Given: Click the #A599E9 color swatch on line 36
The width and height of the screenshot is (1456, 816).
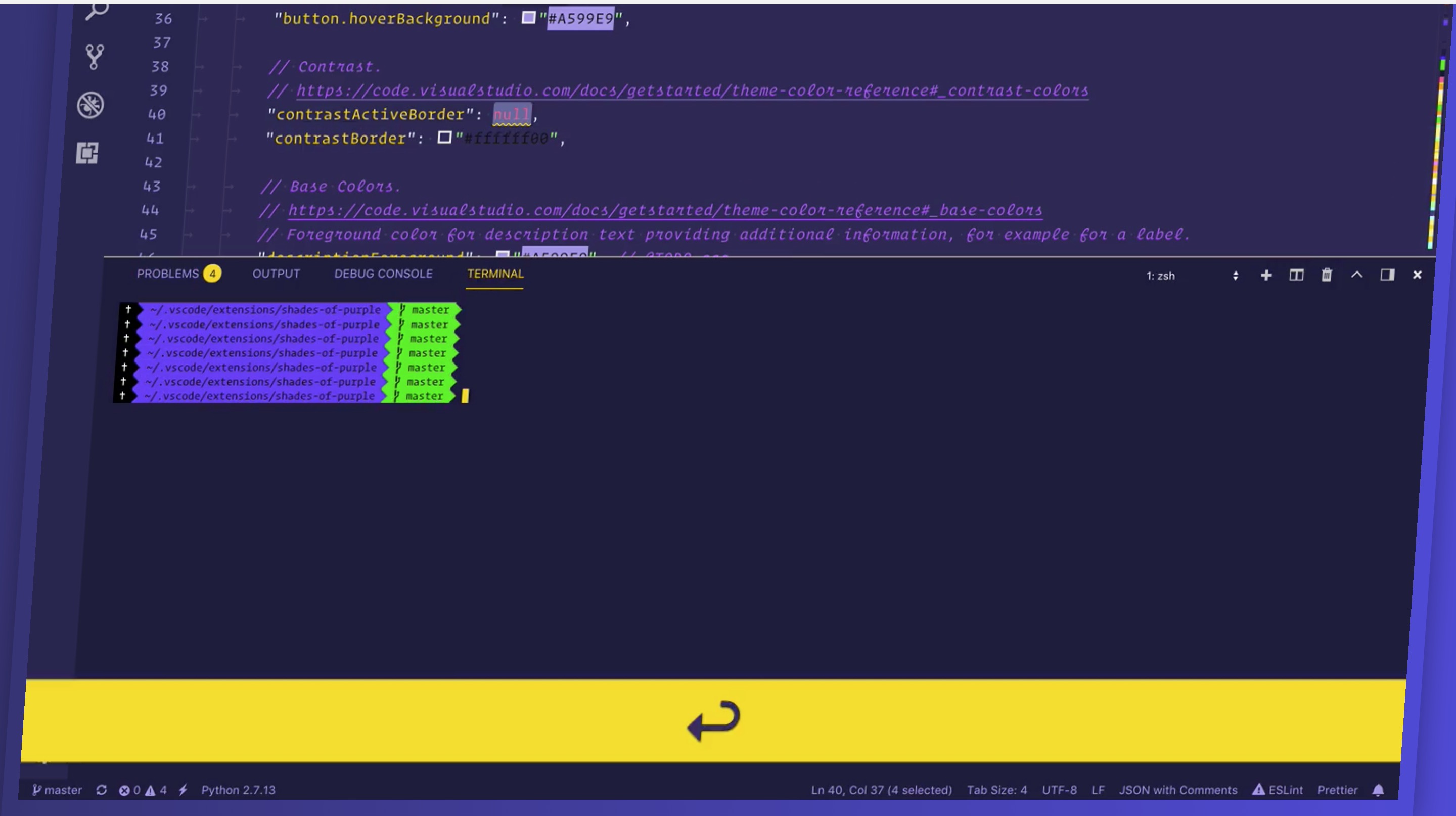Looking at the screenshot, I should [528, 18].
